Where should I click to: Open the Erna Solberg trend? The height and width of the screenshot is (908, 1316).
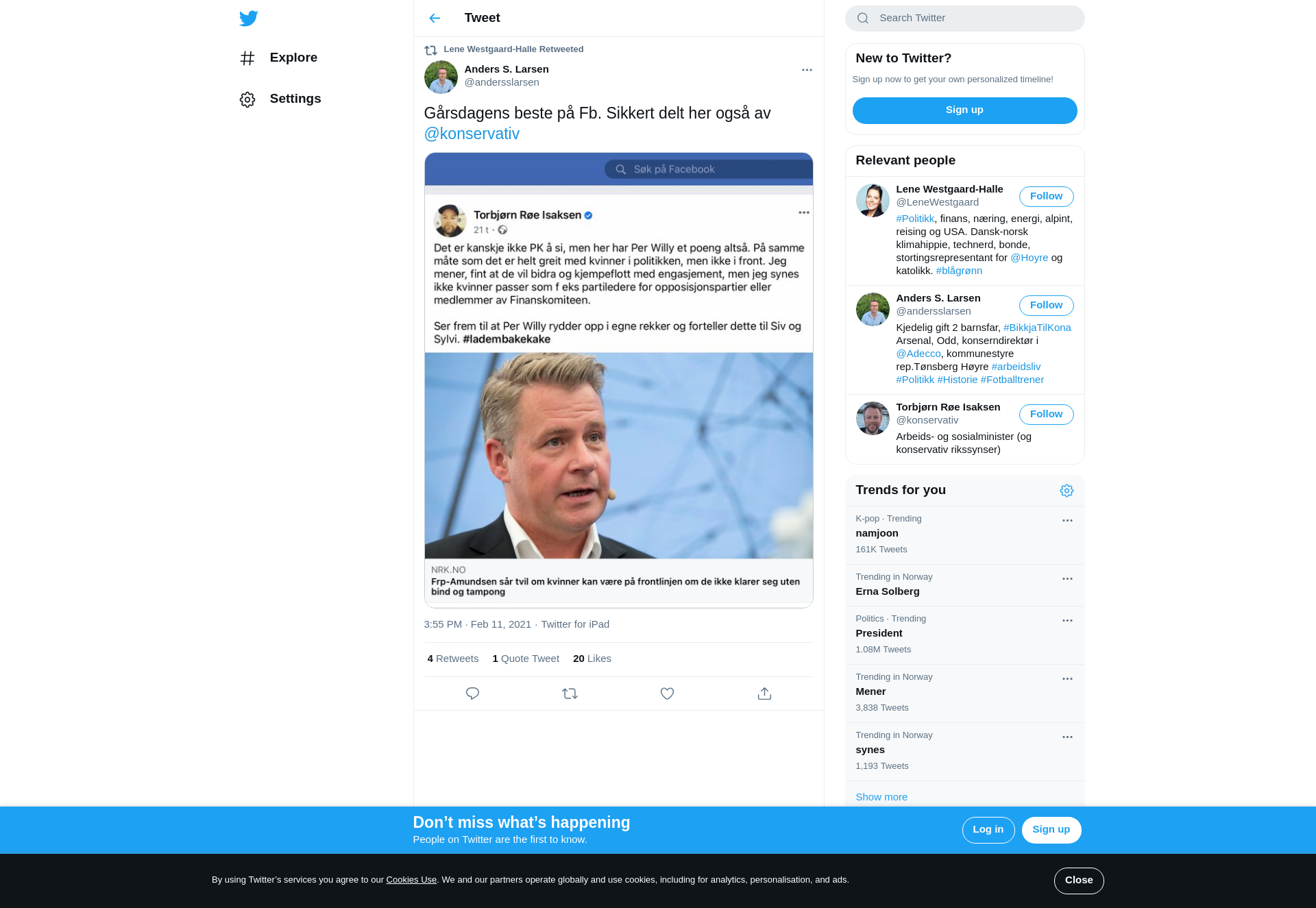point(964,585)
